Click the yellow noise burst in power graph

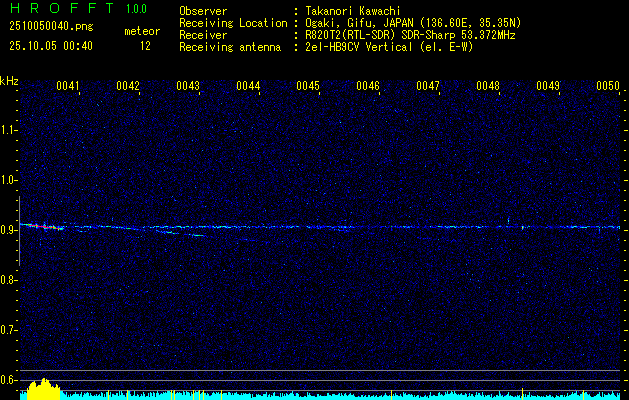42,389
